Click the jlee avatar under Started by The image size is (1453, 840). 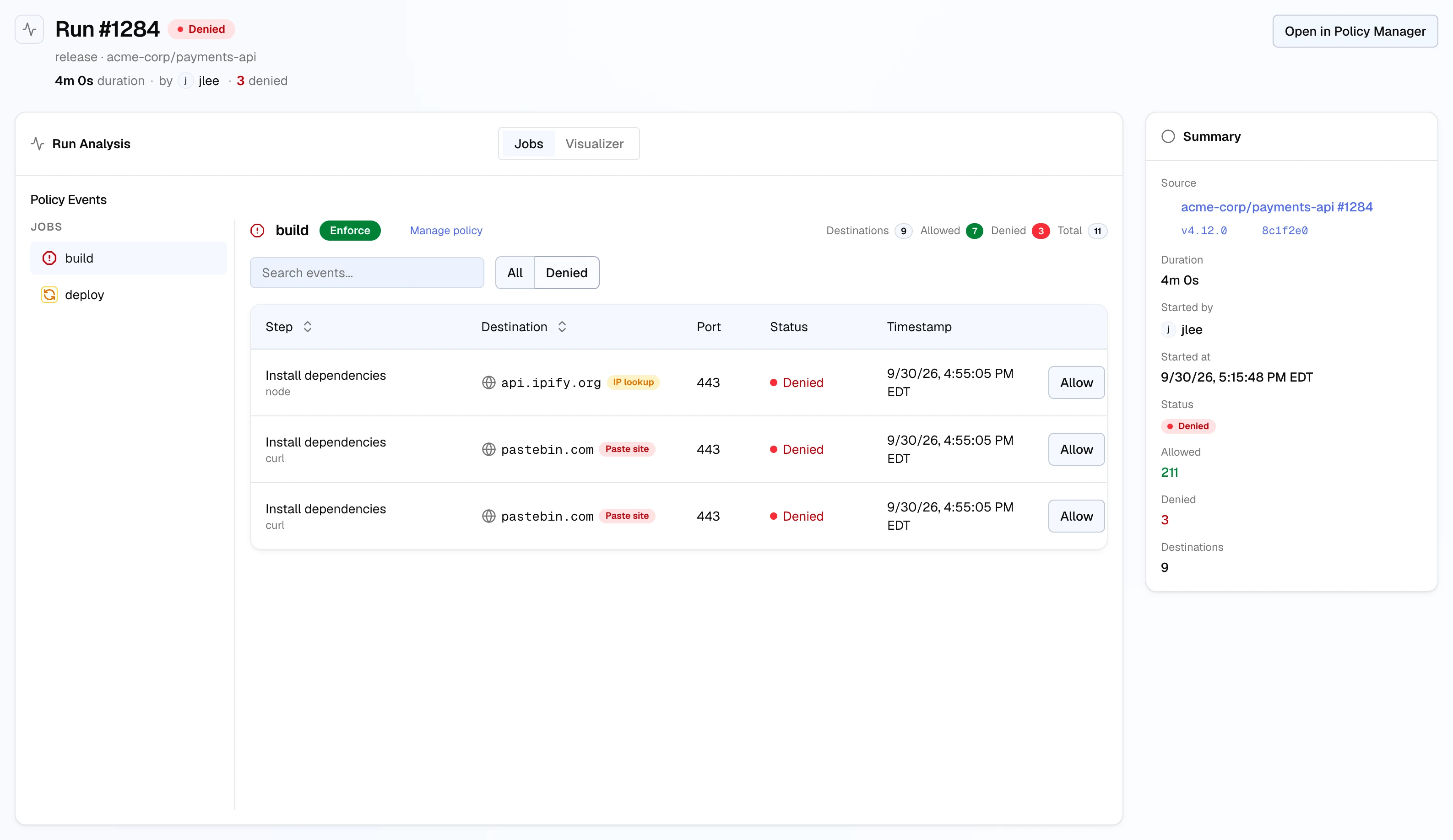pos(1168,329)
